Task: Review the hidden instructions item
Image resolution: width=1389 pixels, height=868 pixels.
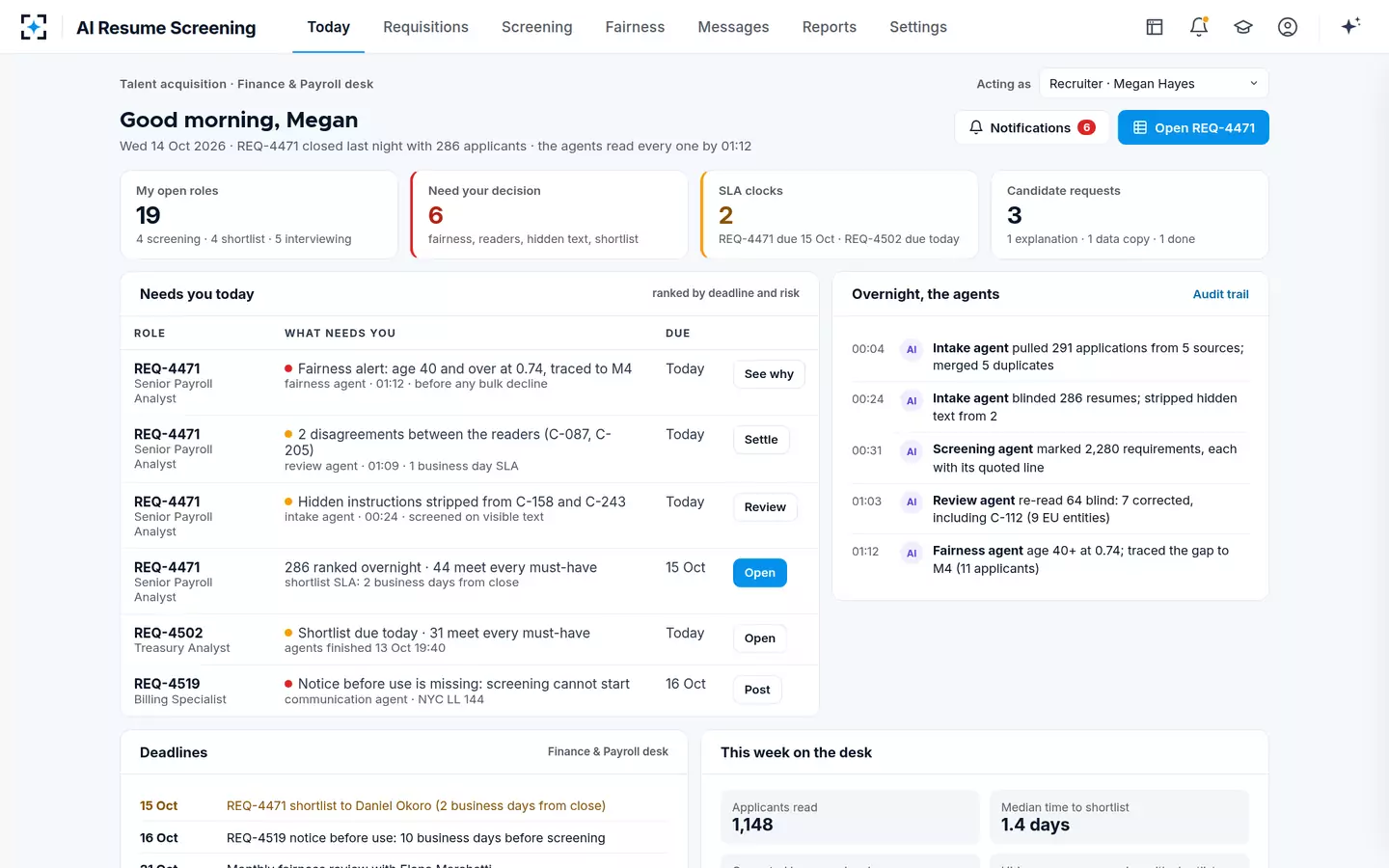Action: pos(765,507)
